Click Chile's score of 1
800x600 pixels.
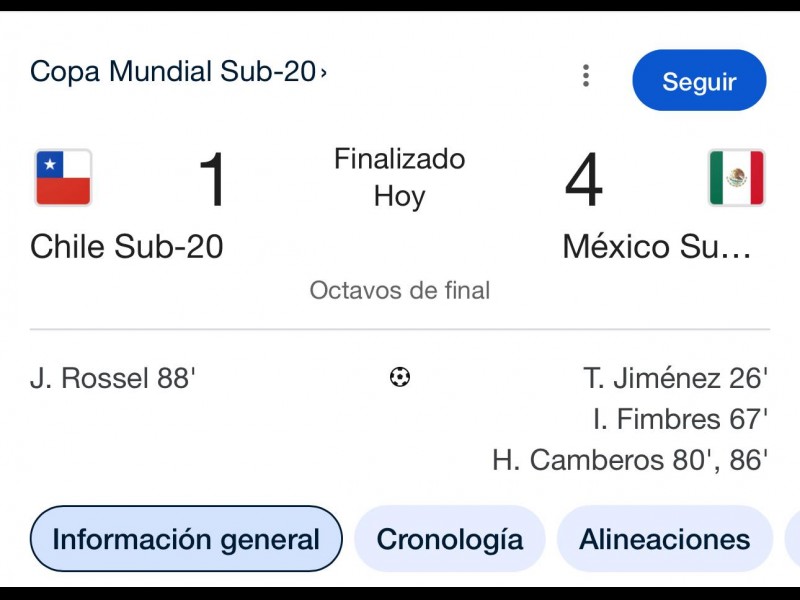click(214, 181)
